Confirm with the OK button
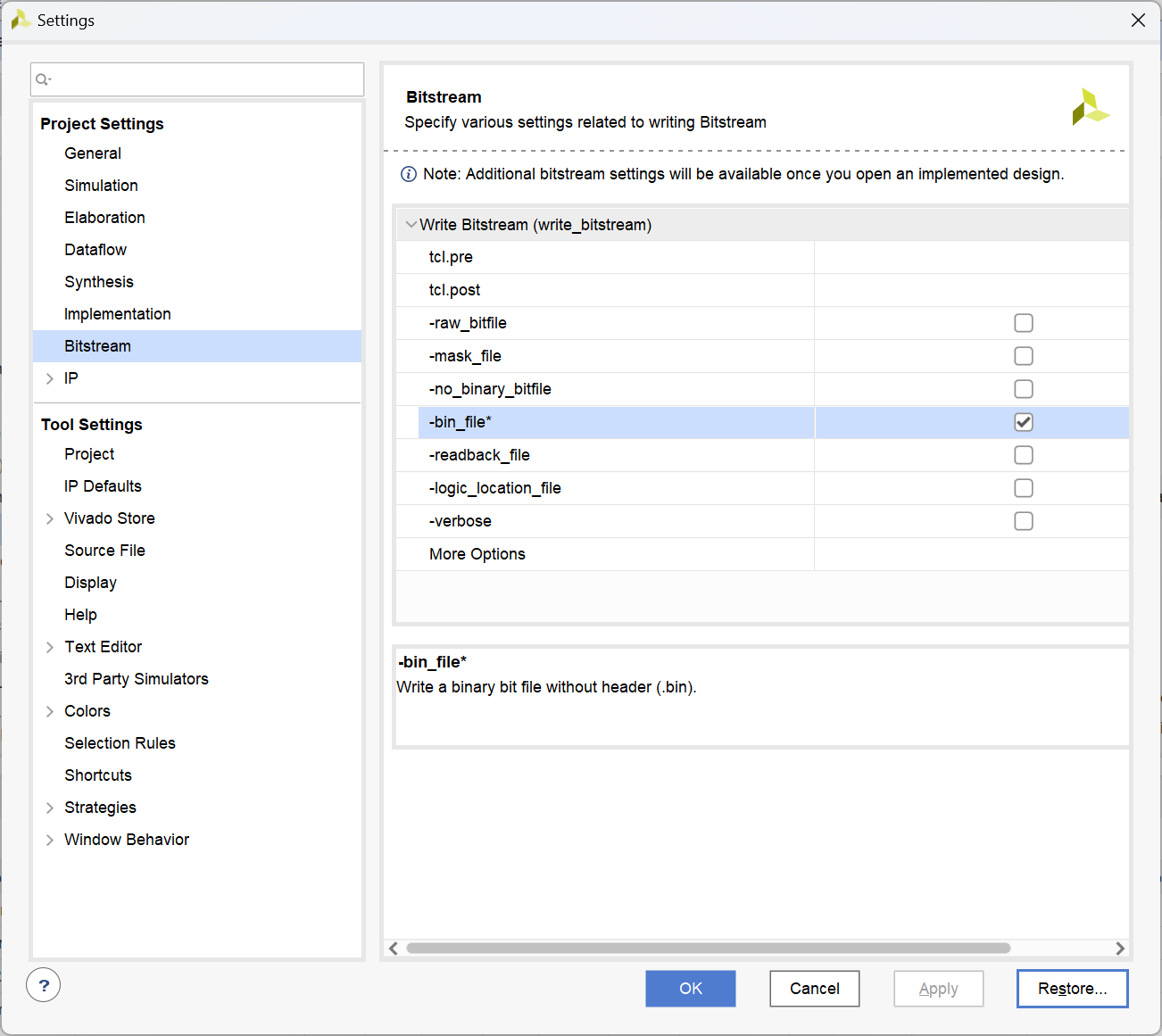1162x1036 pixels. (691, 989)
